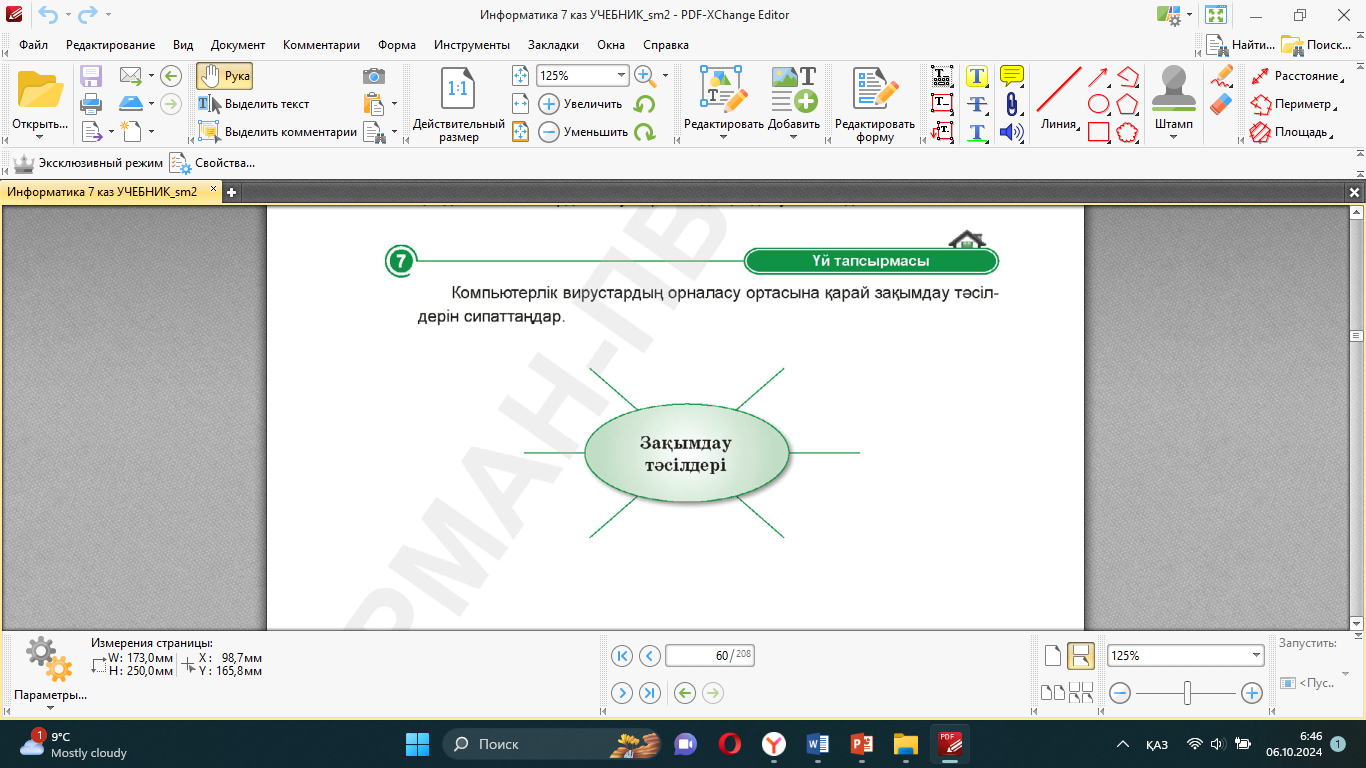Open the Закладки menu

(x=553, y=45)
